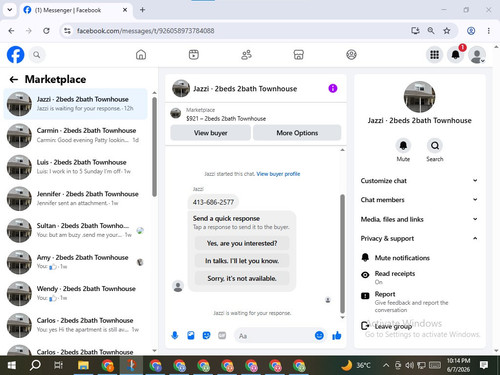
Task: Click the conversation list scrollbar
Action: [x=154, y=147]
